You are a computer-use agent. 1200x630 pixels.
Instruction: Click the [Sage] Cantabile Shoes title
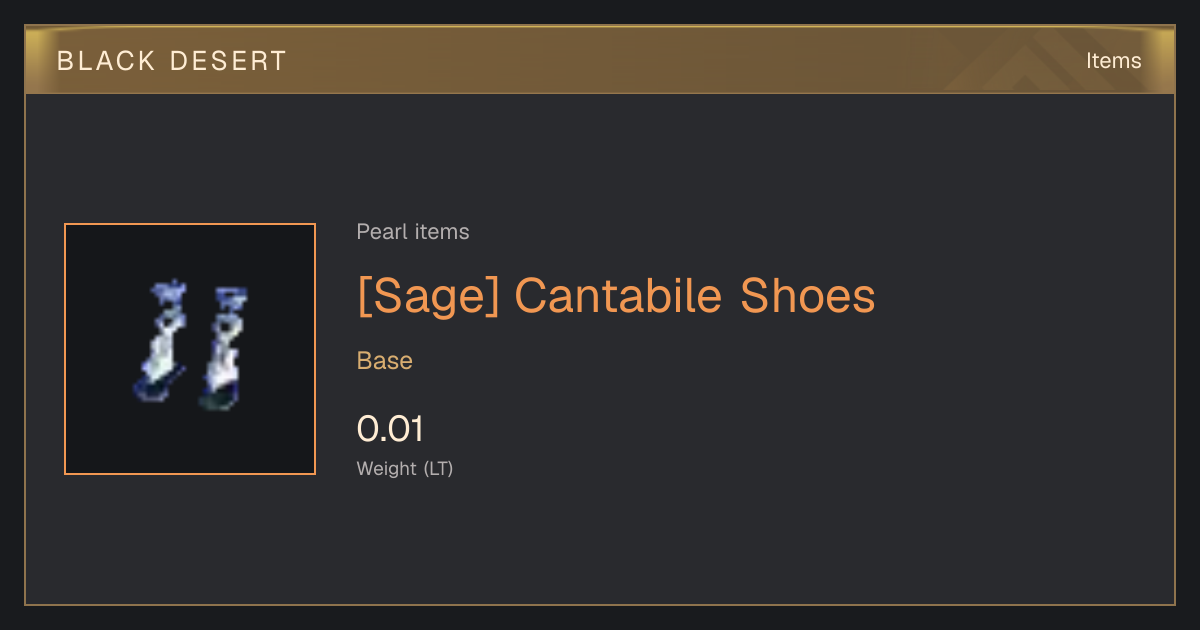616,296
